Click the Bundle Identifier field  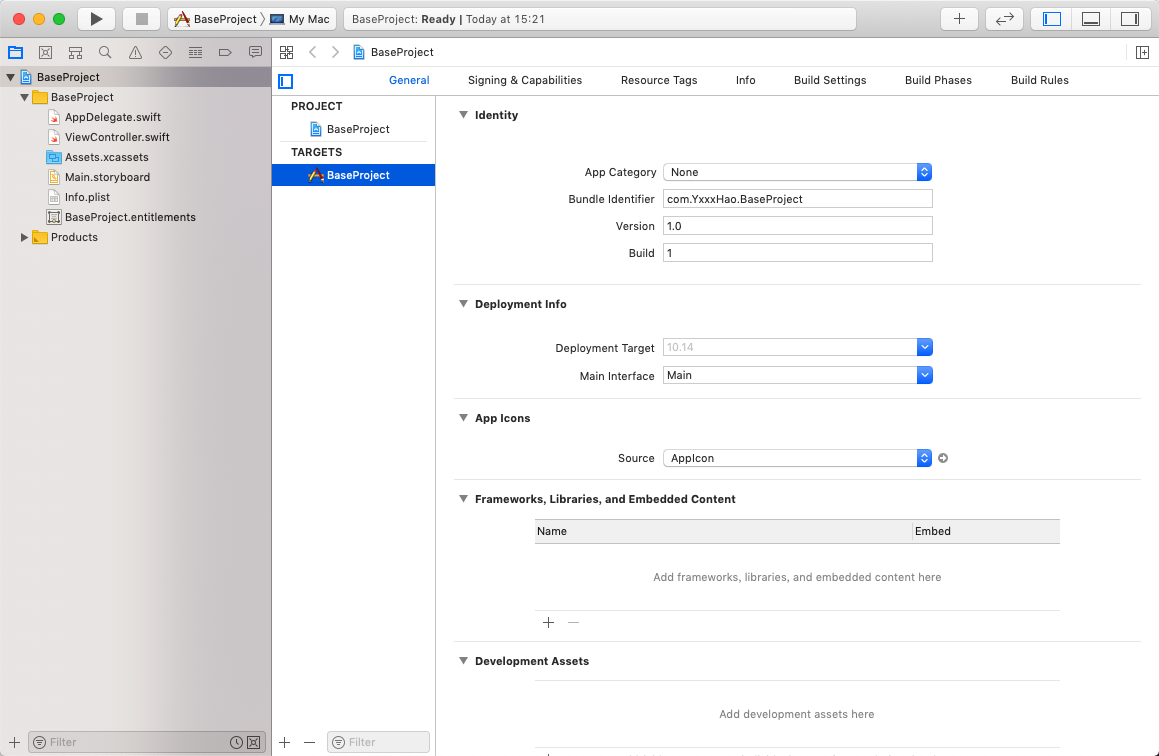point(798,199)
